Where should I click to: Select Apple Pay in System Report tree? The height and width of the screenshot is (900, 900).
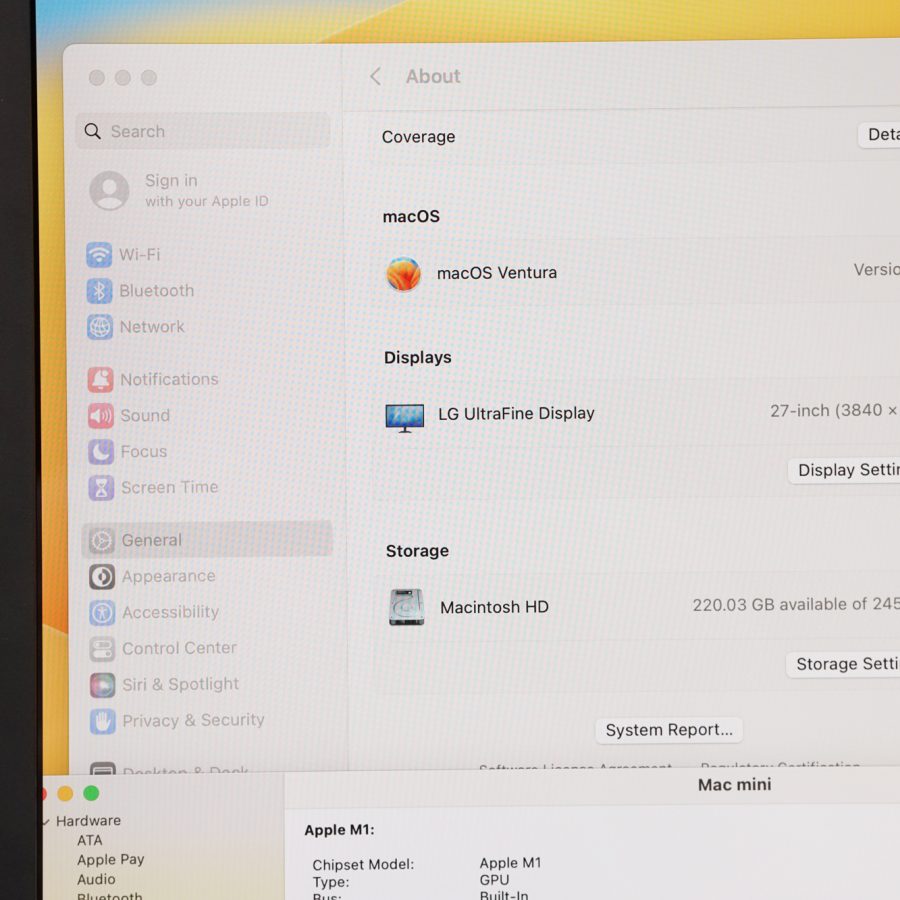[111, 860]
